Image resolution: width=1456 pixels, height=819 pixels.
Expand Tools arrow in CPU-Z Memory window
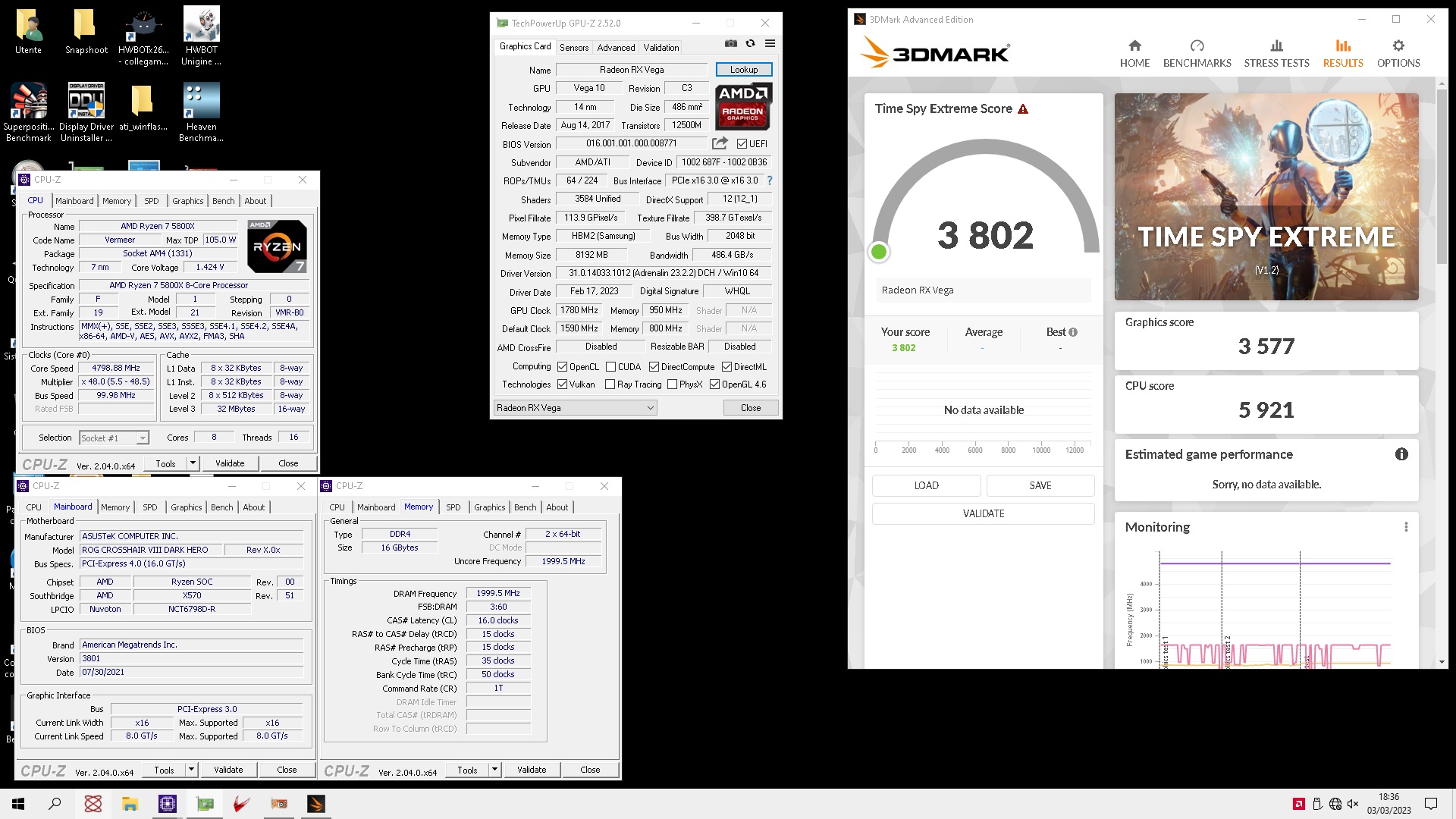tap(494, 770)
